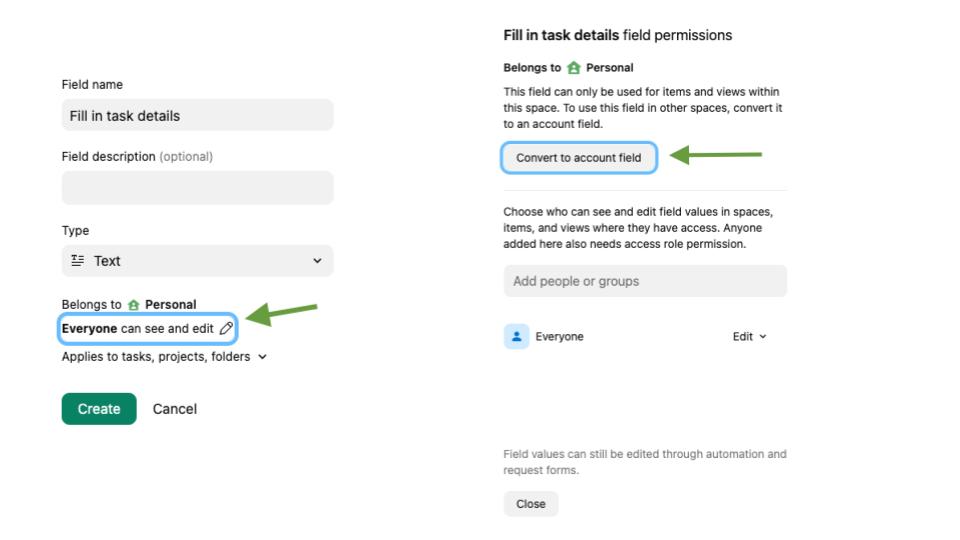960x540 pixels.
Task: Click the Everyone name in the permissions list
Action: (x=560, y=337)
